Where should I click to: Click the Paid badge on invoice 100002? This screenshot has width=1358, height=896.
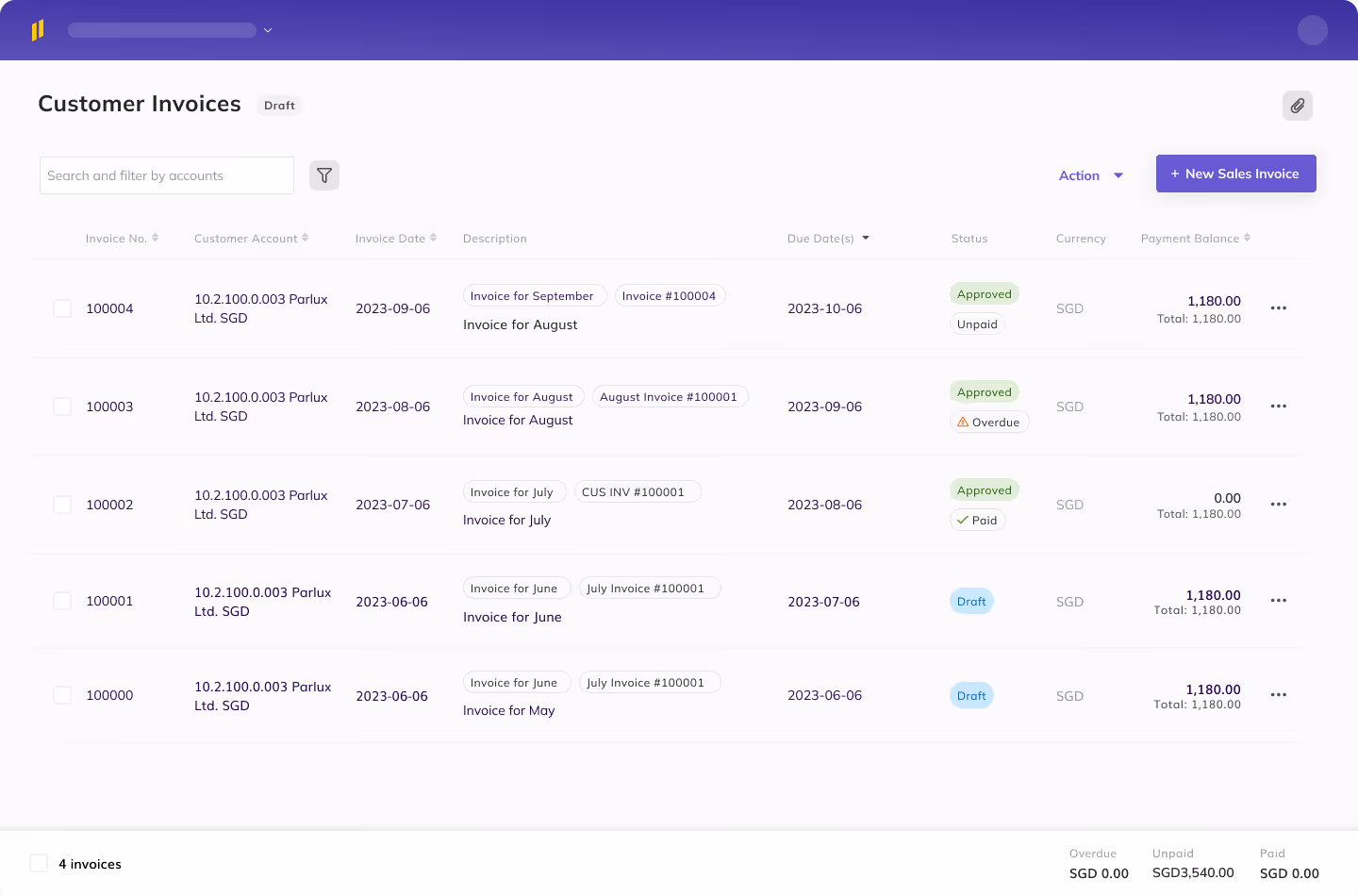tap(978, 520)
